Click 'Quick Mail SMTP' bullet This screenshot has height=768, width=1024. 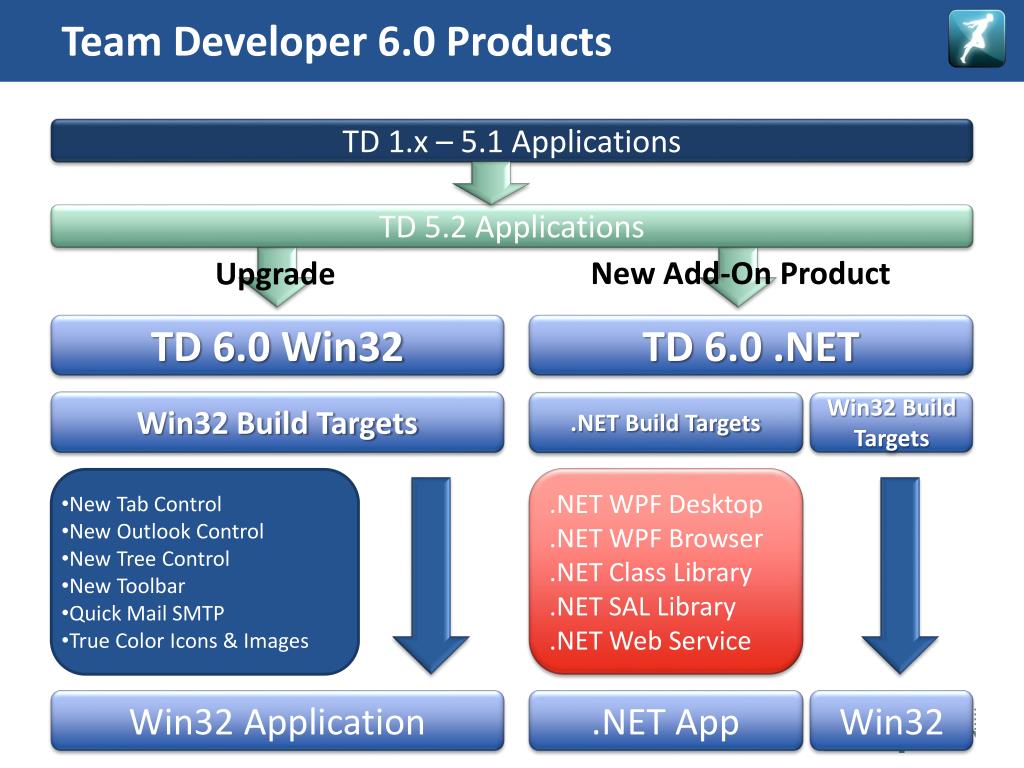(143, 614)
